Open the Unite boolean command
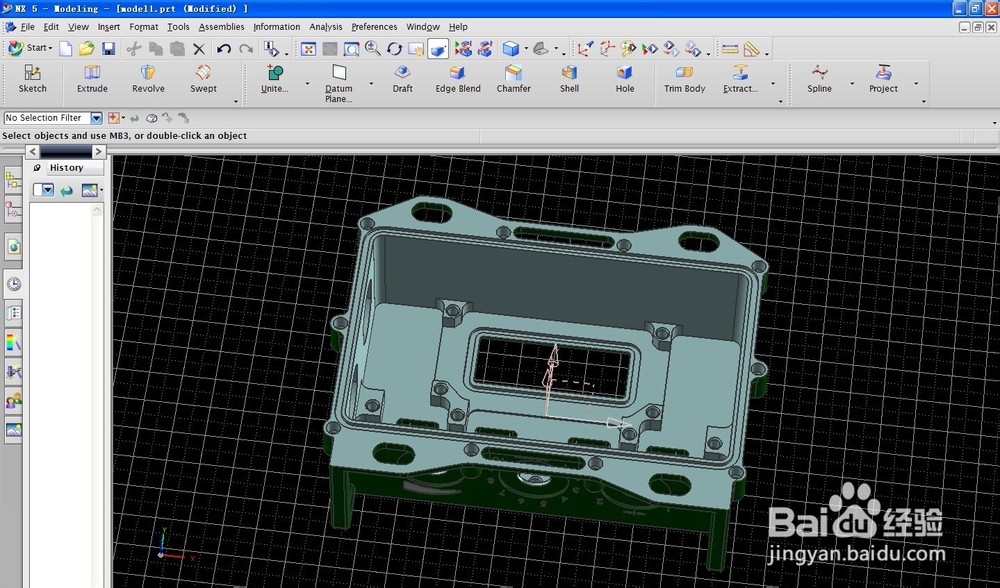Viewport: 1000px width, 588px height. pyautogui.click(x=275, y=79)
